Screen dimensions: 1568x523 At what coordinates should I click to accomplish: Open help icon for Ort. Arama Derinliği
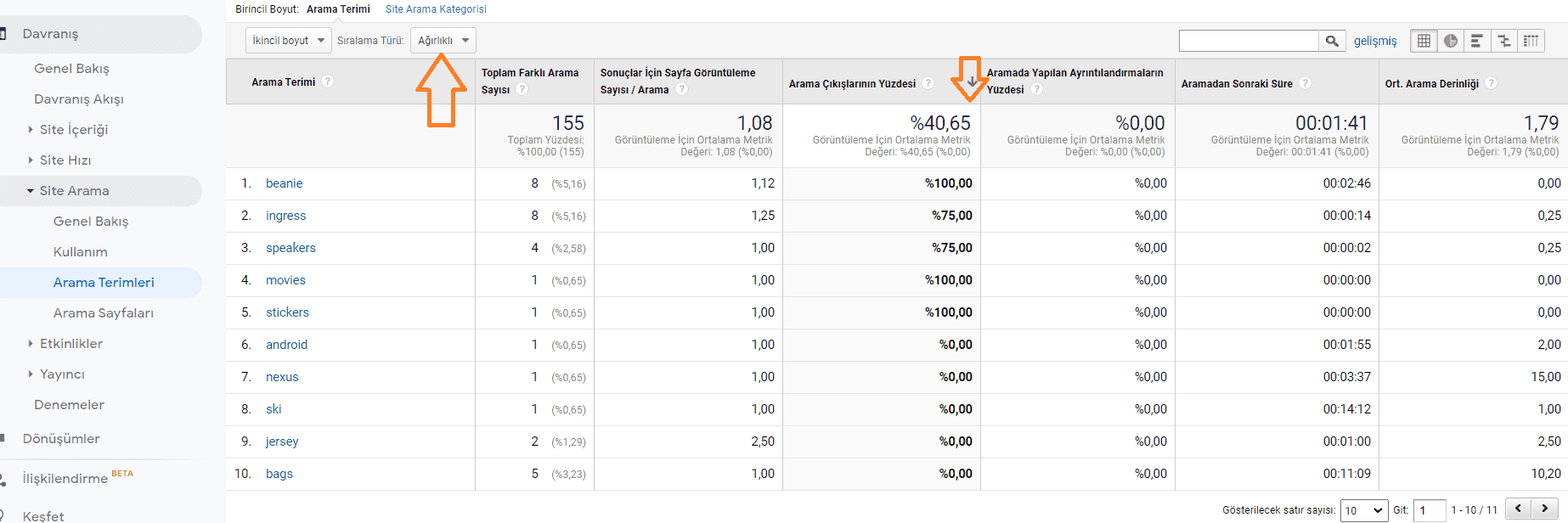(x=1492, y=83)
